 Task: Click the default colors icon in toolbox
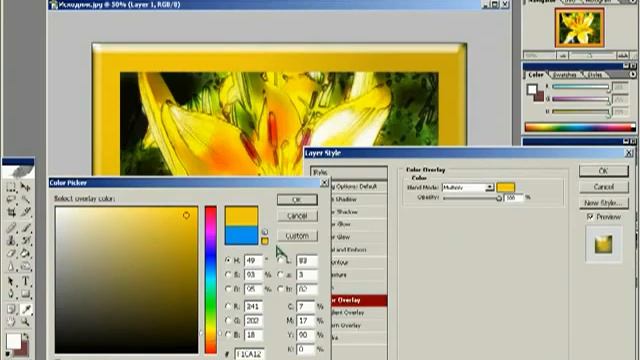pyautogui.click(x=8, y=354)
